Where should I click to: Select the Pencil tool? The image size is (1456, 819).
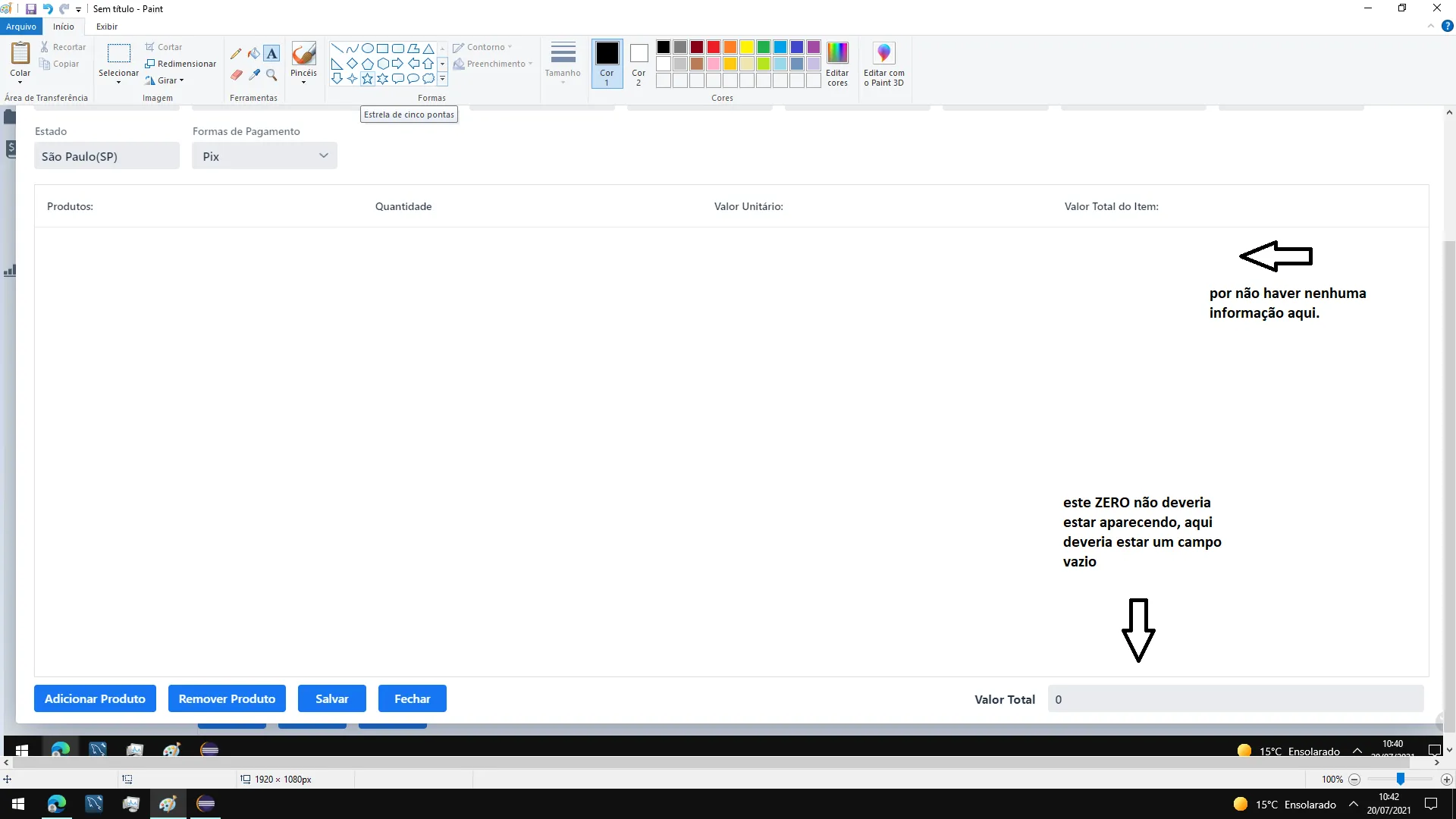click(236, 54)
